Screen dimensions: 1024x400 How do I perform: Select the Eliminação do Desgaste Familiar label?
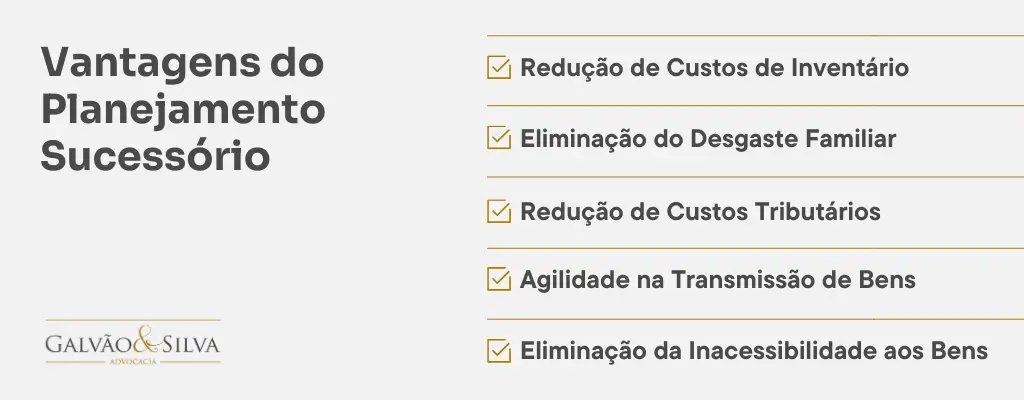coord(708,139)
